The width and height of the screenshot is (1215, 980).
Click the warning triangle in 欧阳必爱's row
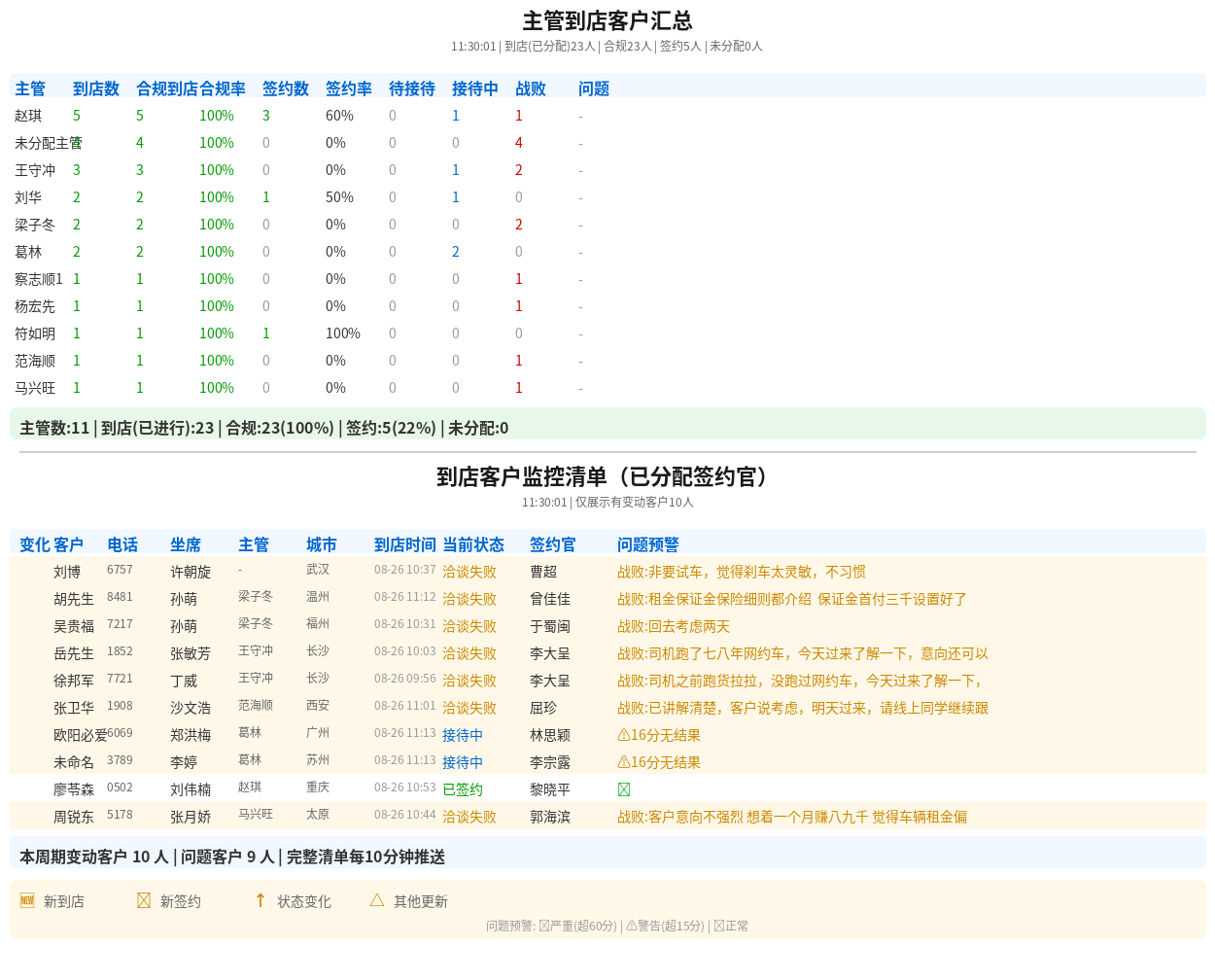[624, 735]
